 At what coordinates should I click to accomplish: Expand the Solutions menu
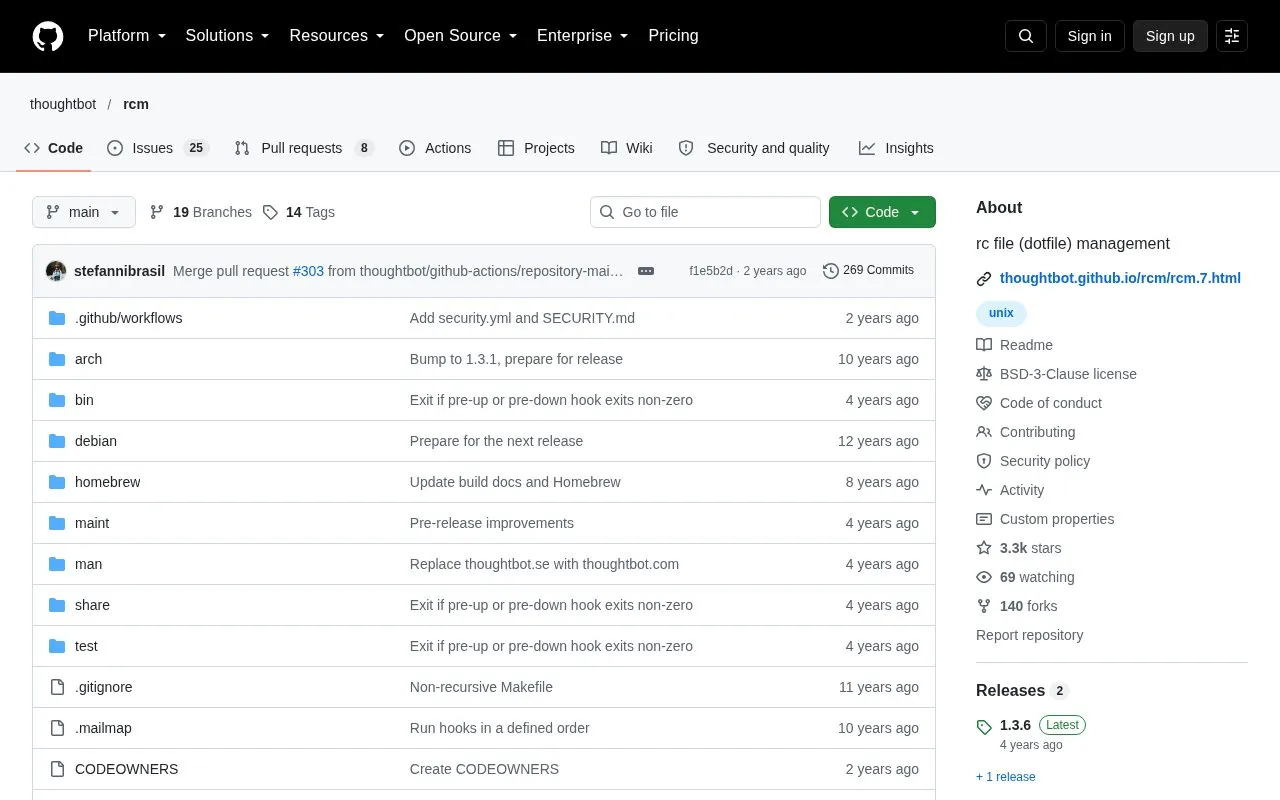228,36
